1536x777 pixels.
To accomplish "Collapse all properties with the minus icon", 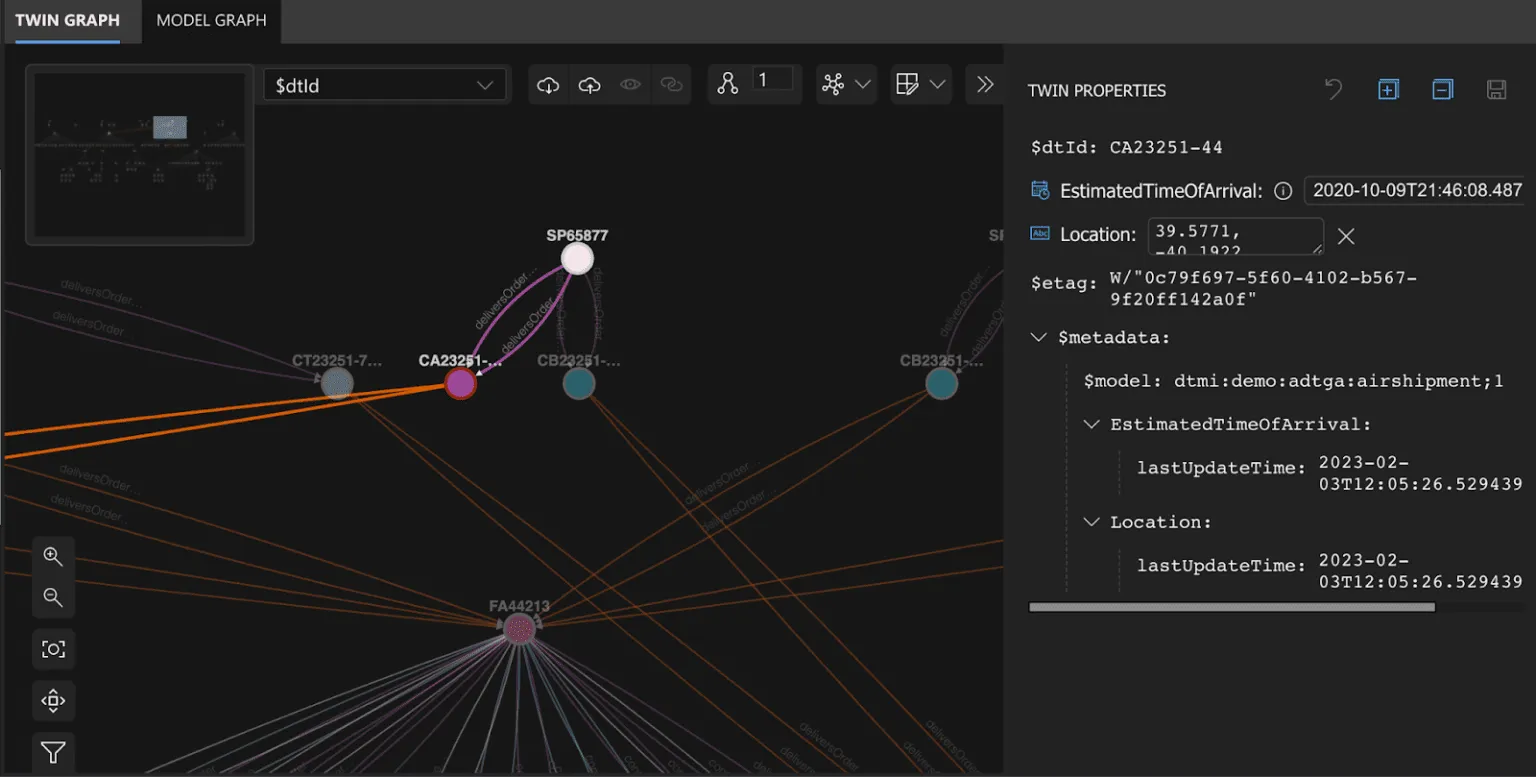I will (1442, 89).
